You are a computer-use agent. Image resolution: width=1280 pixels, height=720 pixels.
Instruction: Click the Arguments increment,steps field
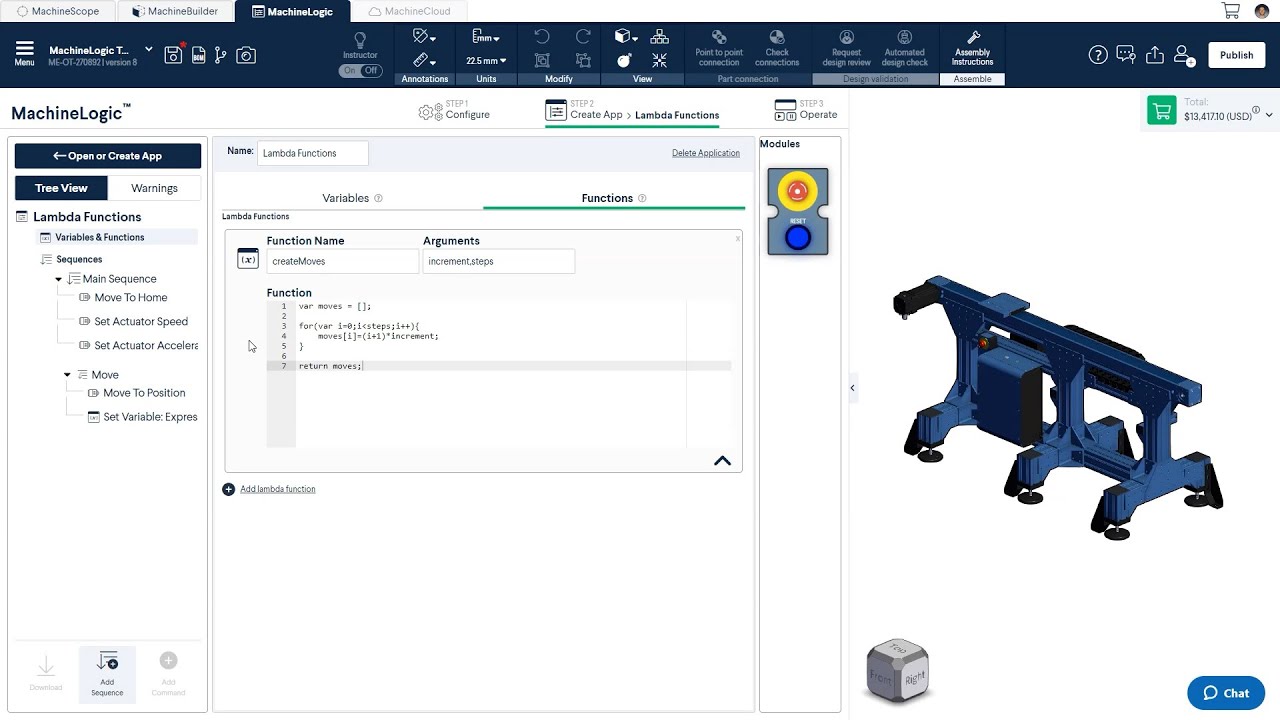pos(498,261)
